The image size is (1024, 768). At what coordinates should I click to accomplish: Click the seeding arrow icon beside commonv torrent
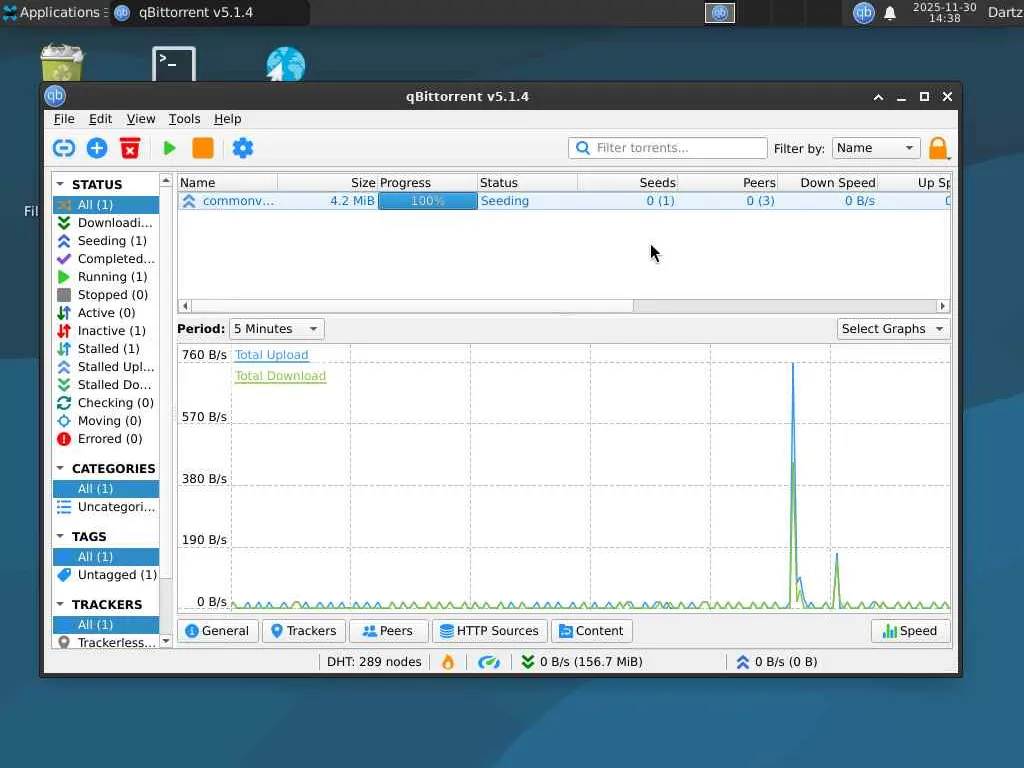coord(189,201)
